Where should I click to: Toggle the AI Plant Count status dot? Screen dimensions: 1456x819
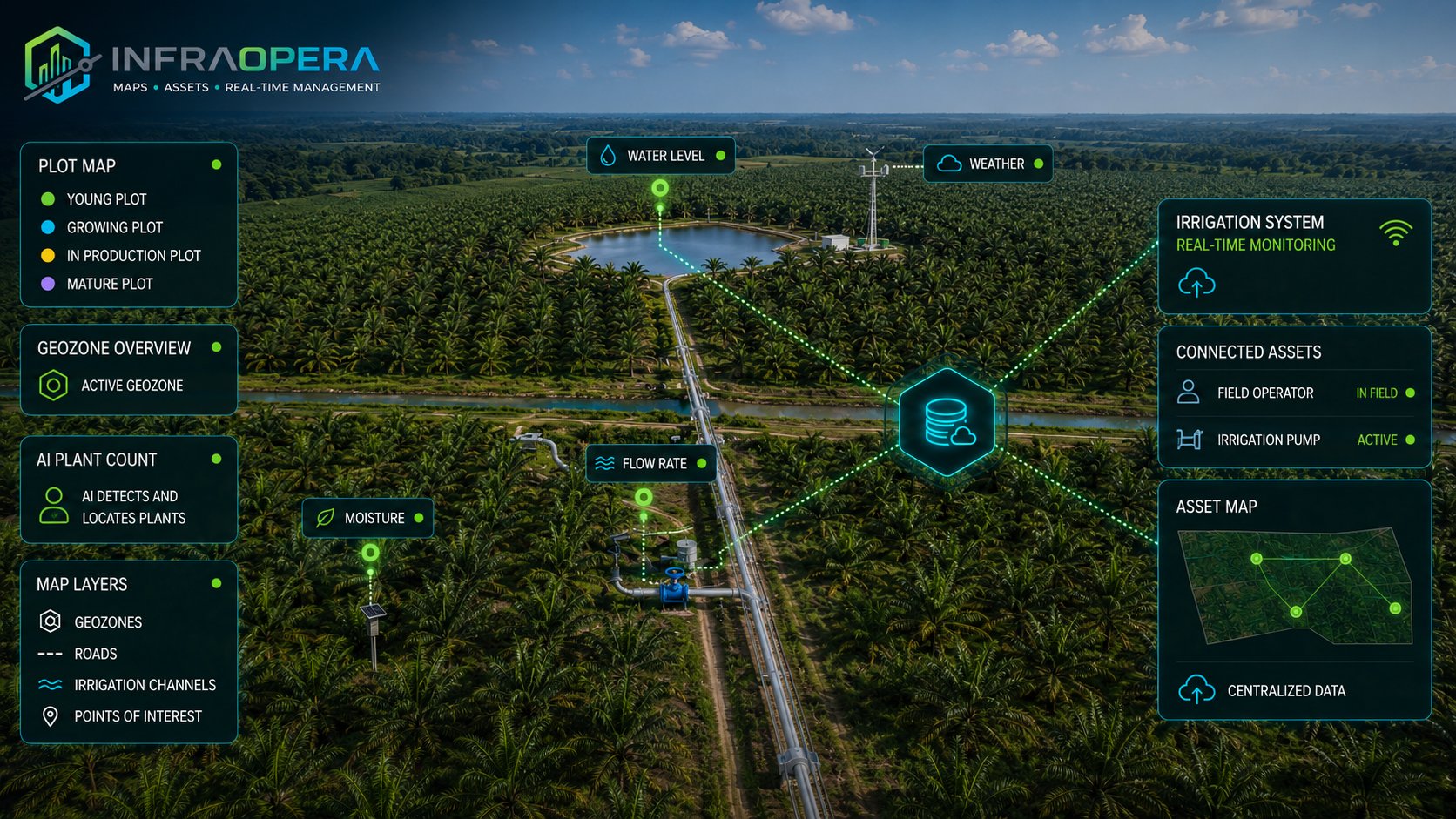216,459
